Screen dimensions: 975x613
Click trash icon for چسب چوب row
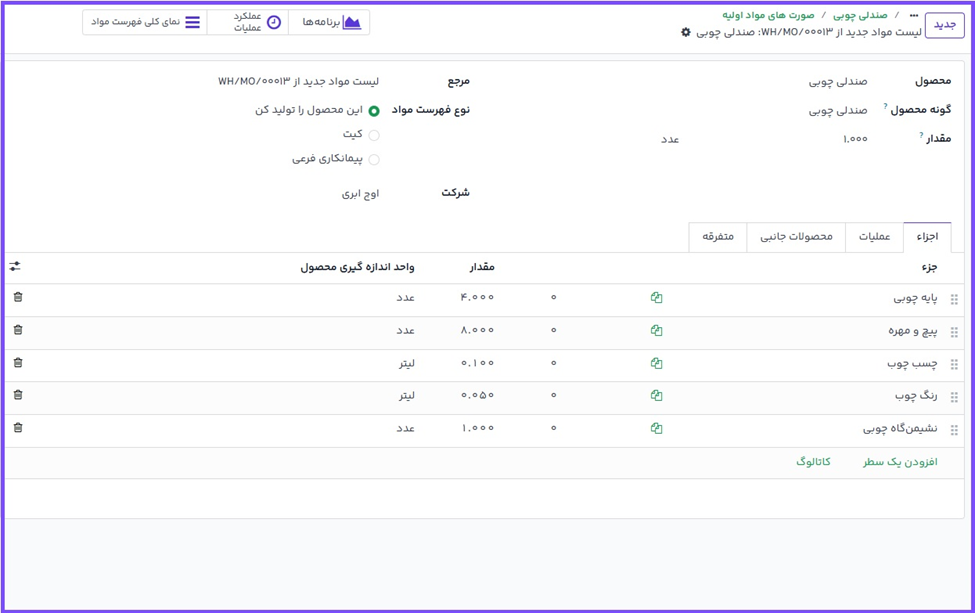pos(18,363)
